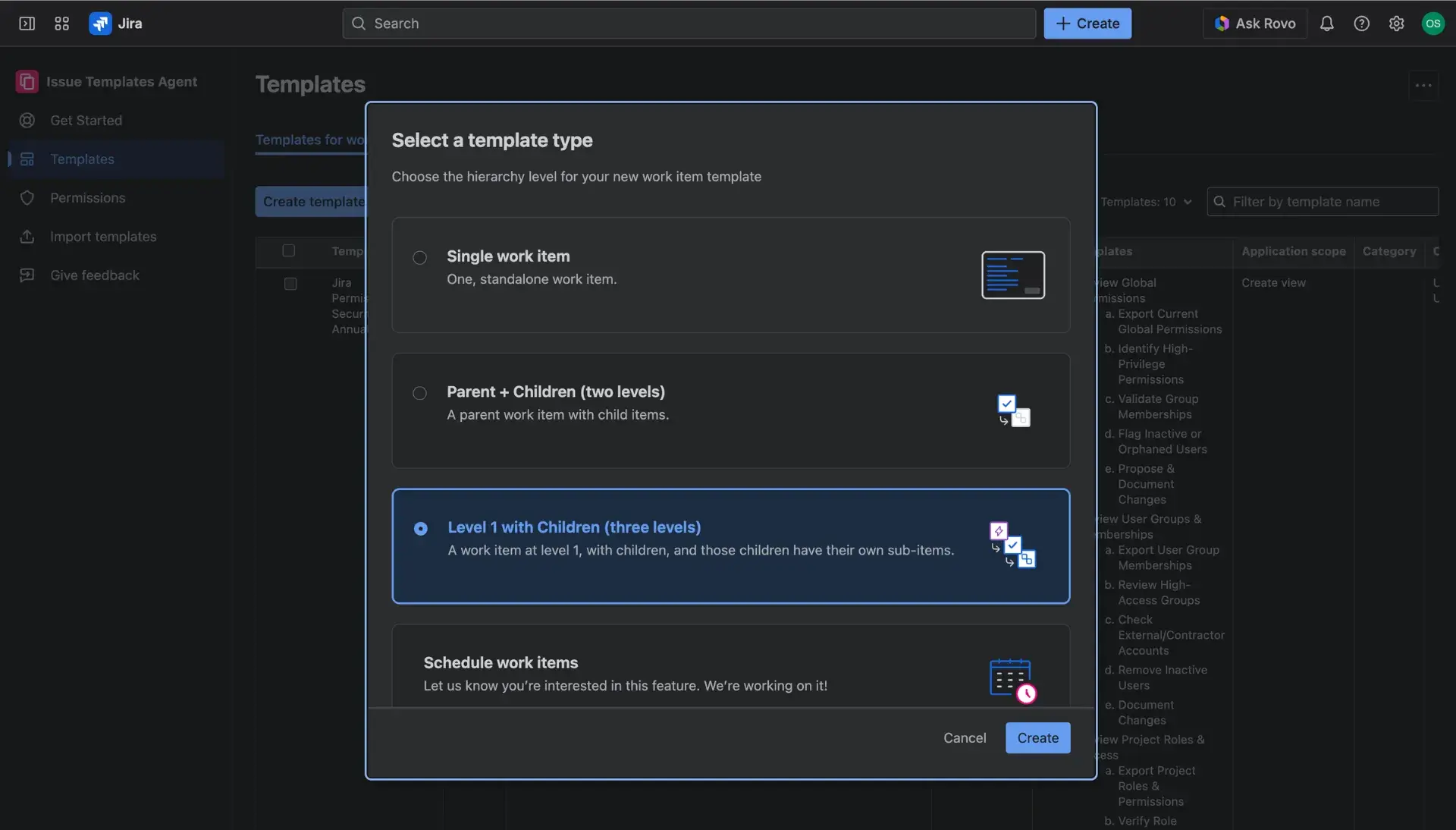This screenshot has height=830, width=1456.
Task: Click the Give feedback sidebar icon
Action: (x=27, y=275)
